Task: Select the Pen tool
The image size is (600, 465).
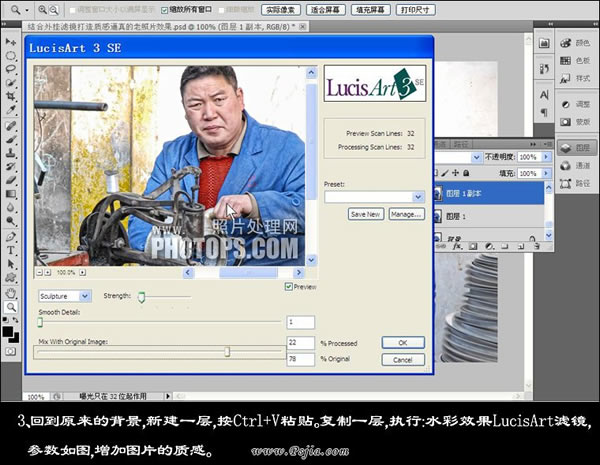Action: click(11, 237)
